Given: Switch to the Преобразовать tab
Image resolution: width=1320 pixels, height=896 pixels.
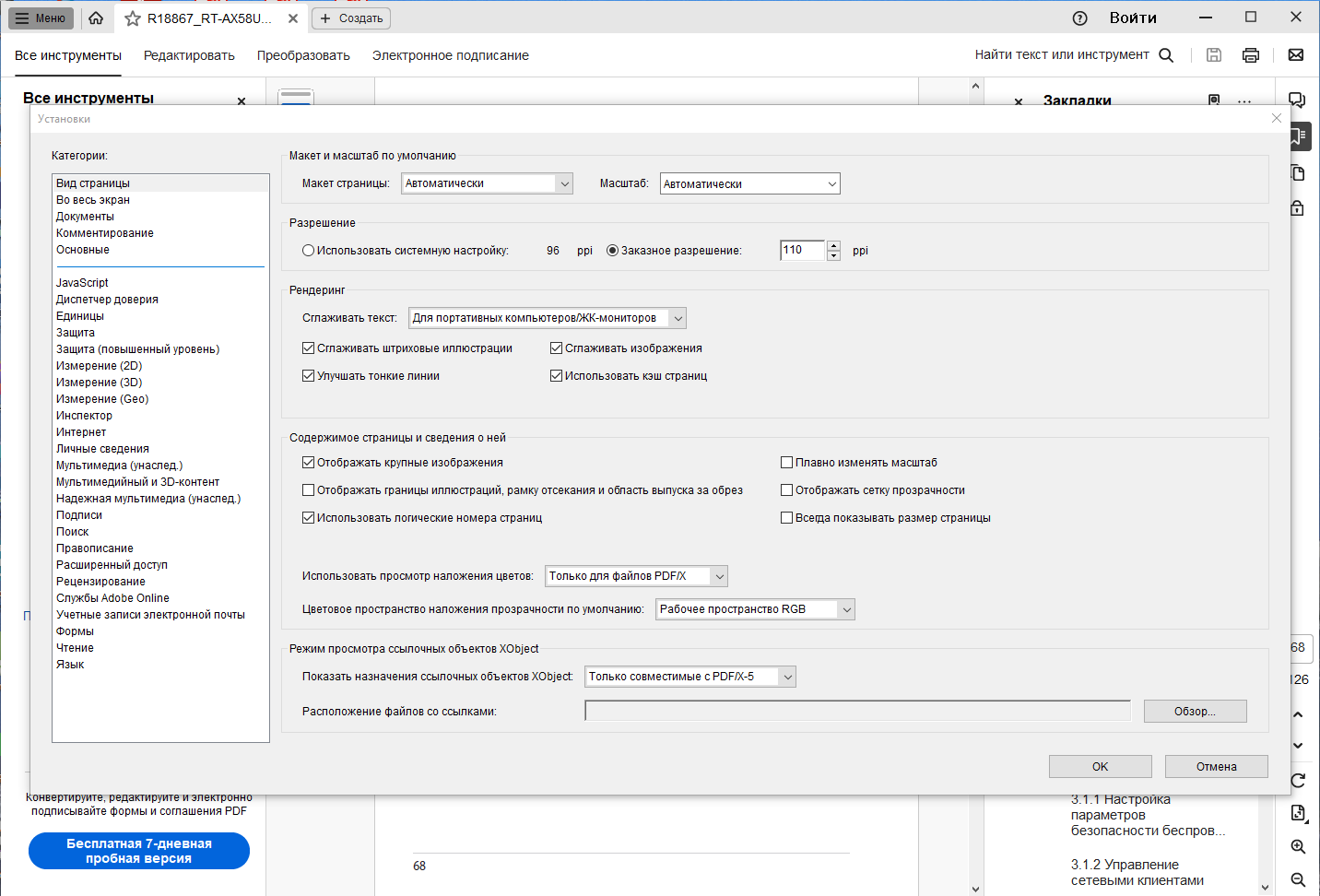Looking at the screenshot, I should [x=303, y=55].
